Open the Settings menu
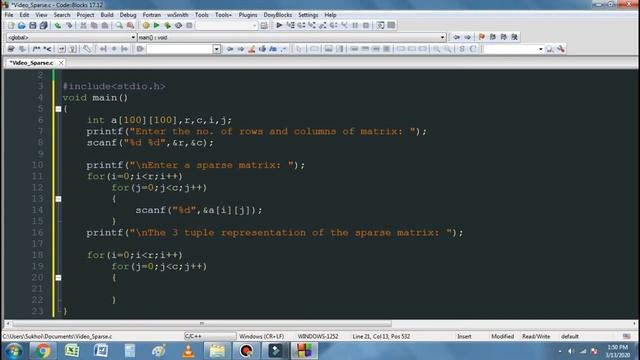 pos(308,15)
